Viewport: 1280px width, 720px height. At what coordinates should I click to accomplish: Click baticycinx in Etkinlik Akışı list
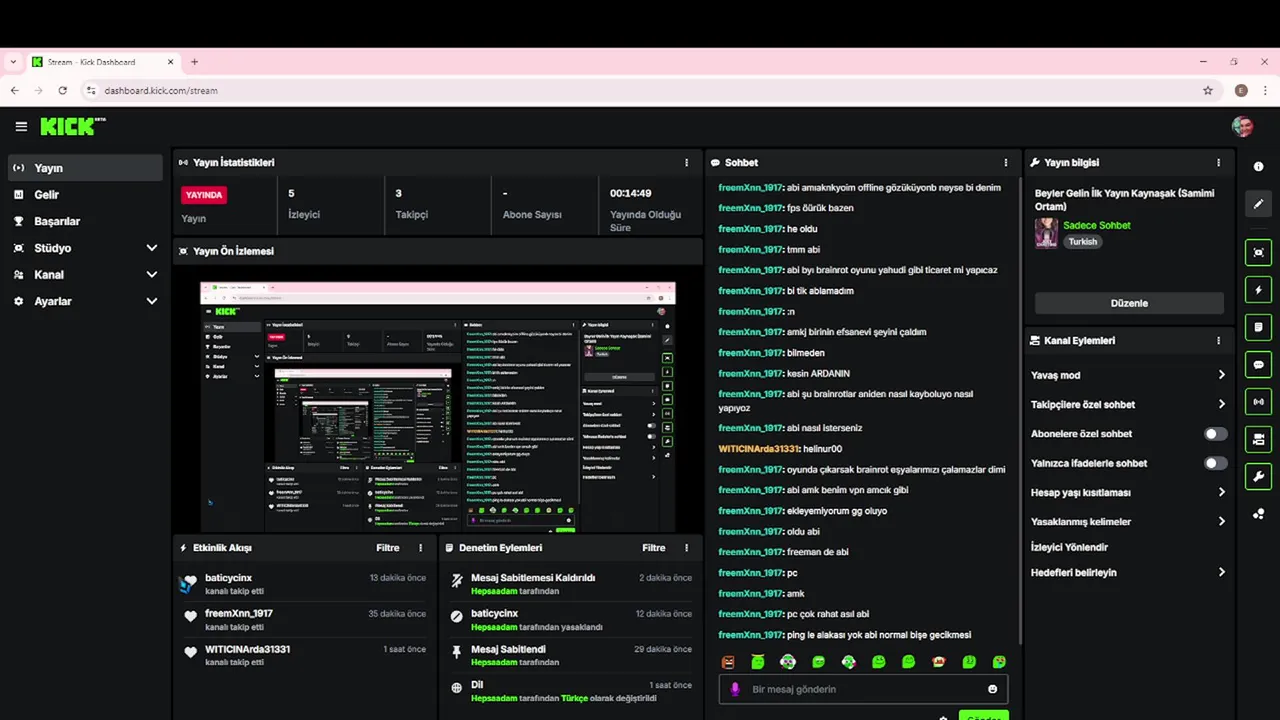click(228, 578)
